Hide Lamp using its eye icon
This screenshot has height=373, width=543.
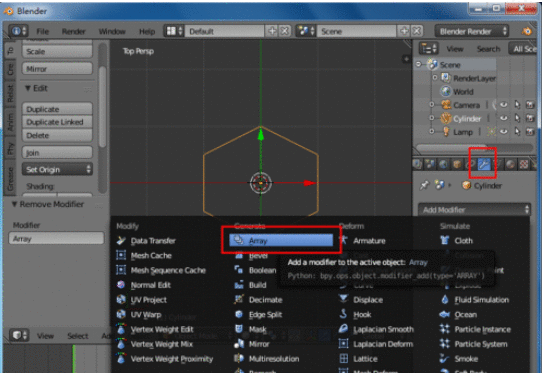pyautogui.click(x=504, y=132)
